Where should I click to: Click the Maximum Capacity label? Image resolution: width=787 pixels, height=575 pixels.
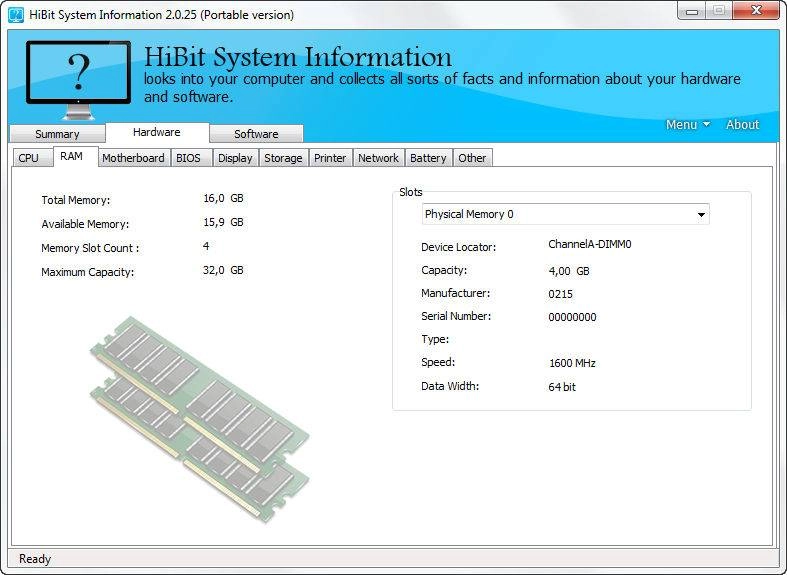coord(88,272)
